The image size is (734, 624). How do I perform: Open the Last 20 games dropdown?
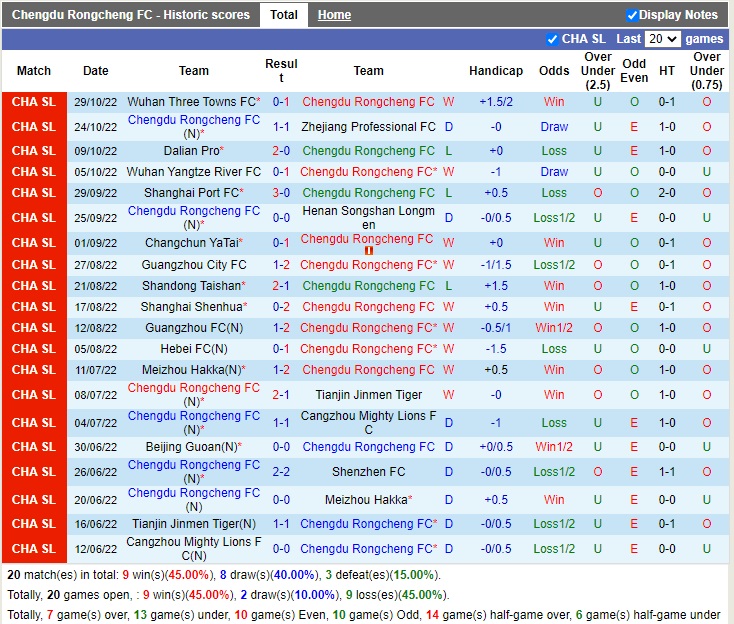point(662,39)
